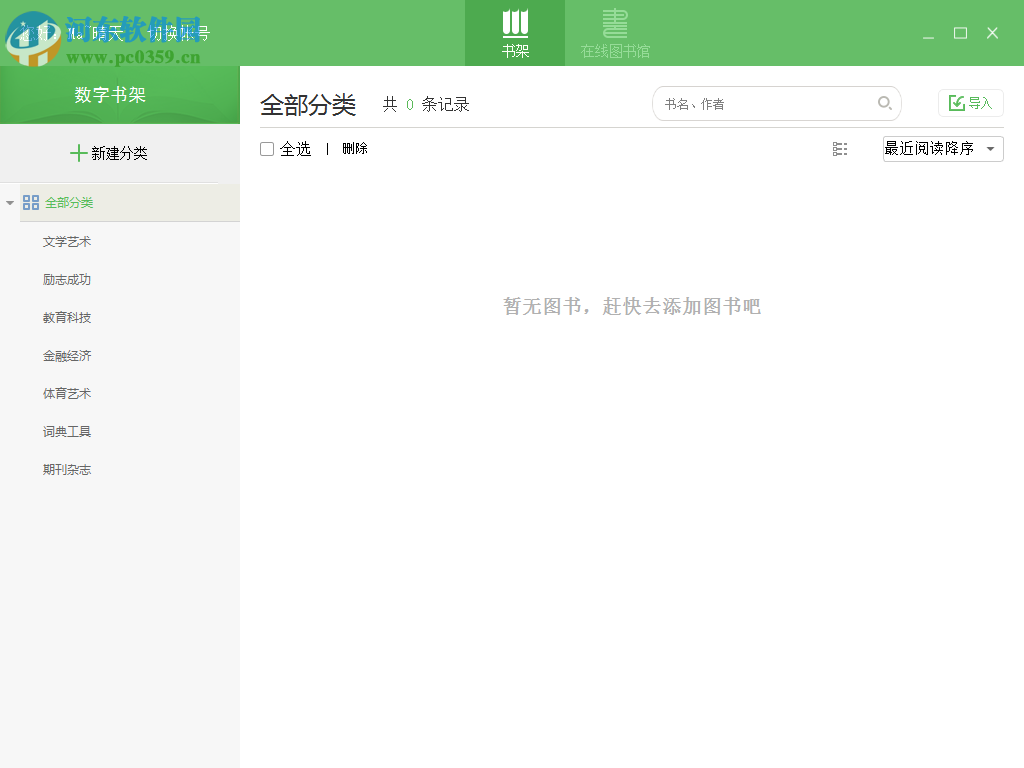Click 切换账号 to switch accounts
The image size is (1024, 768).
(x=180, y=32)
